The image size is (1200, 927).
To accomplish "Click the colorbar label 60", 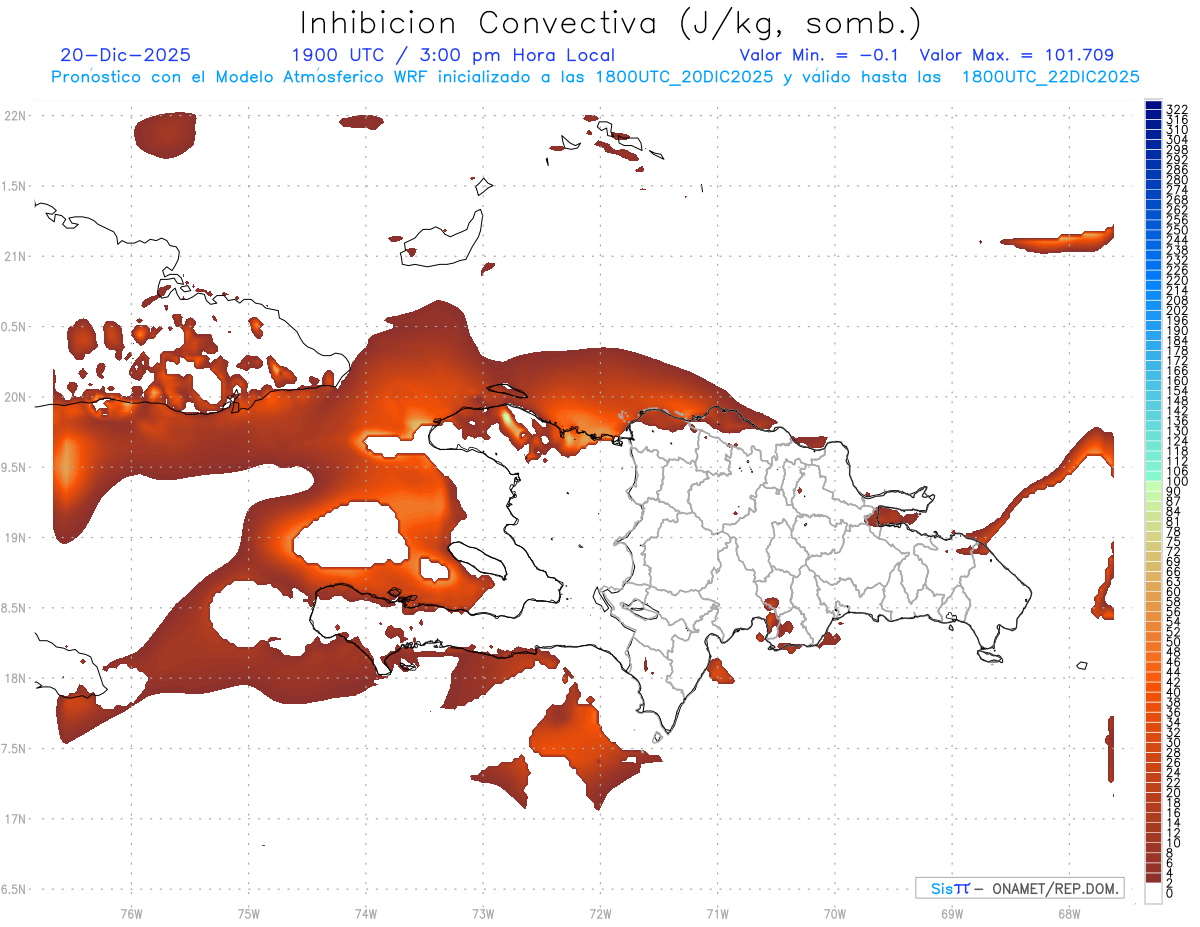I will point(1173,591).
